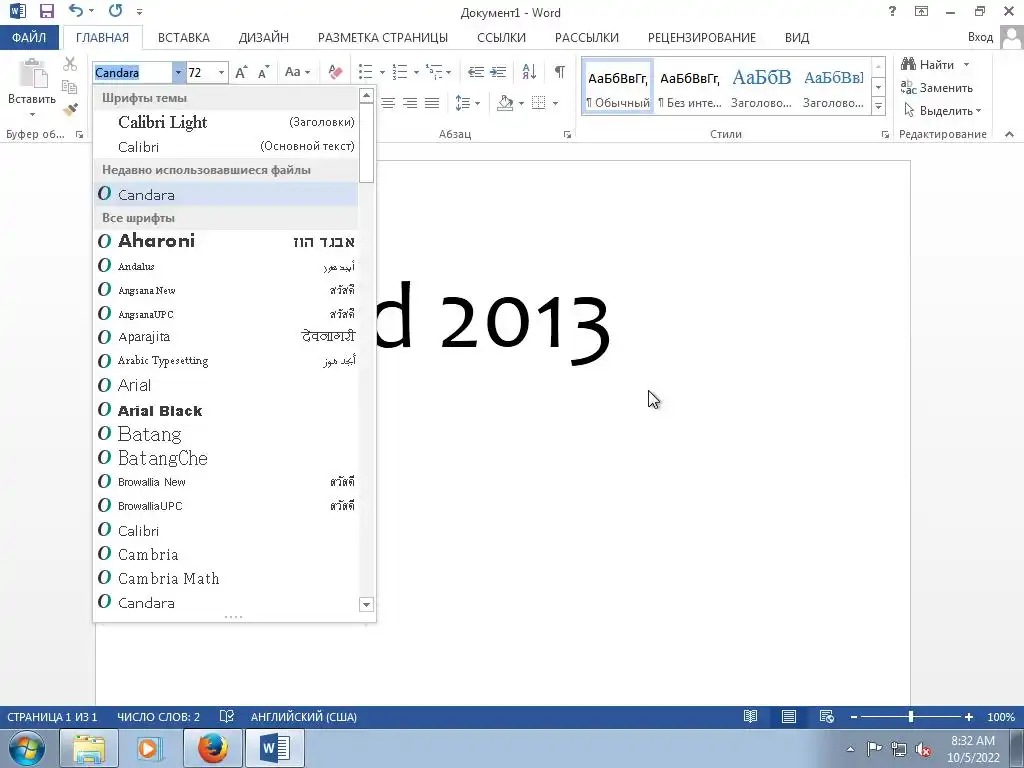Apply a multilevel list

[434, 72]
